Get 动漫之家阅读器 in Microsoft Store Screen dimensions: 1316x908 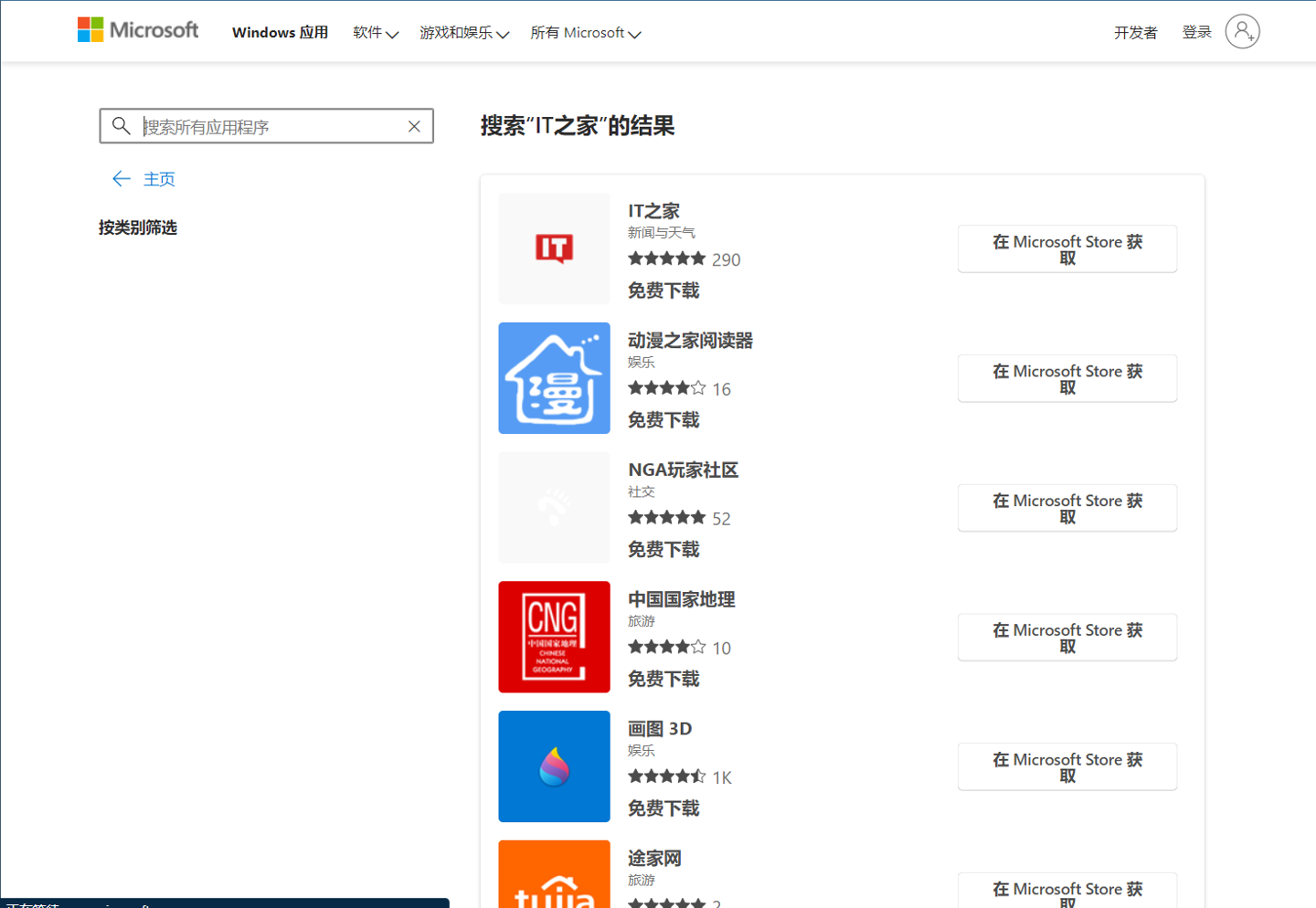click(x=1067, y=379)
